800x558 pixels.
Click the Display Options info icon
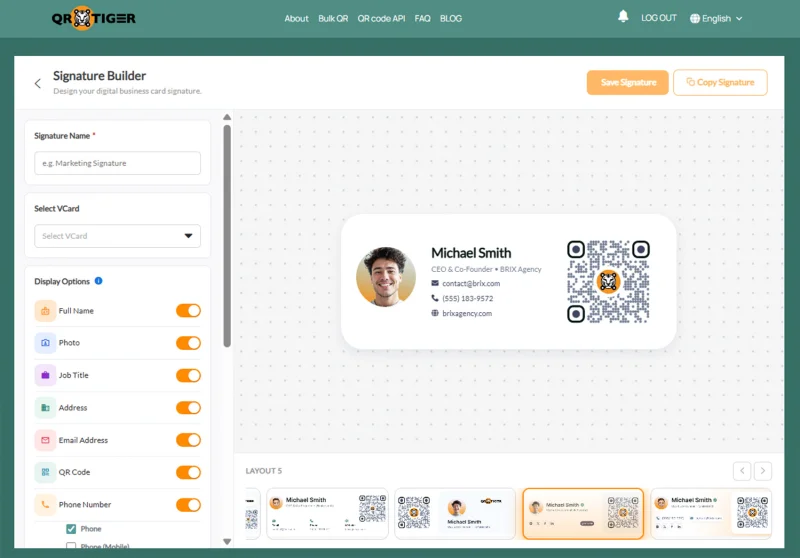pos(98,281)
